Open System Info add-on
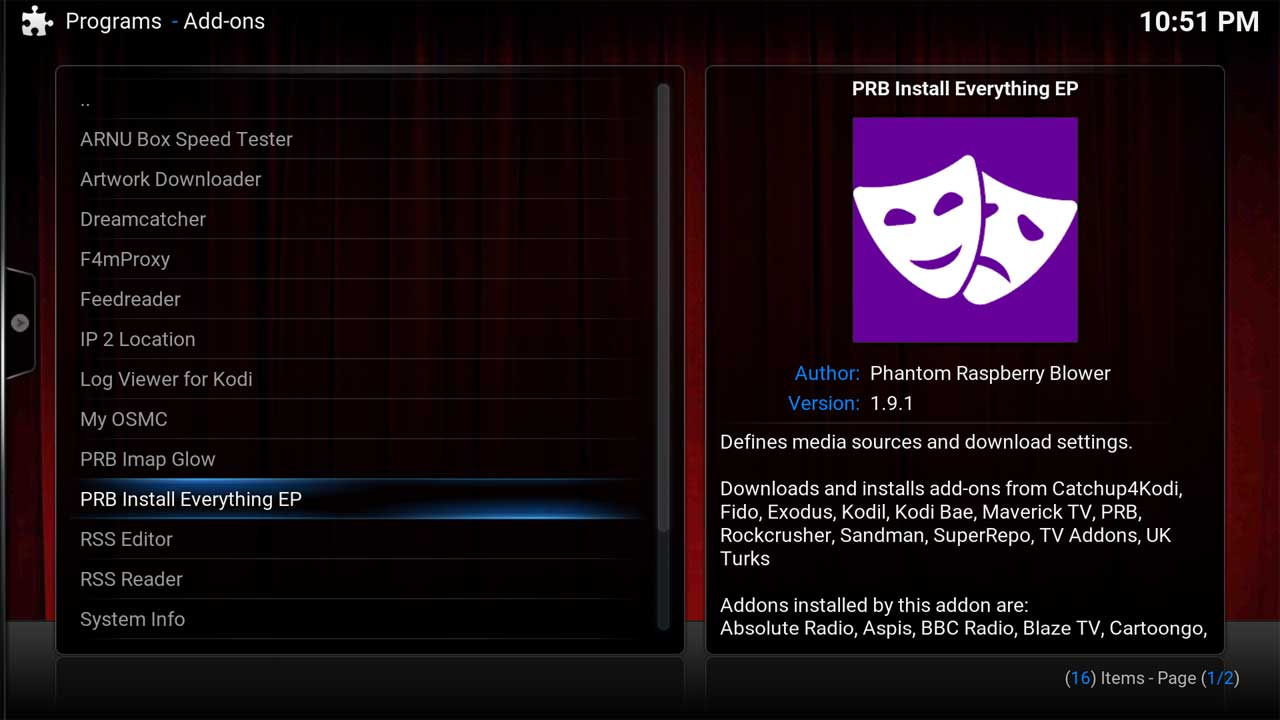The height and width of the screenshot is (720, 1280). point(358,619)
